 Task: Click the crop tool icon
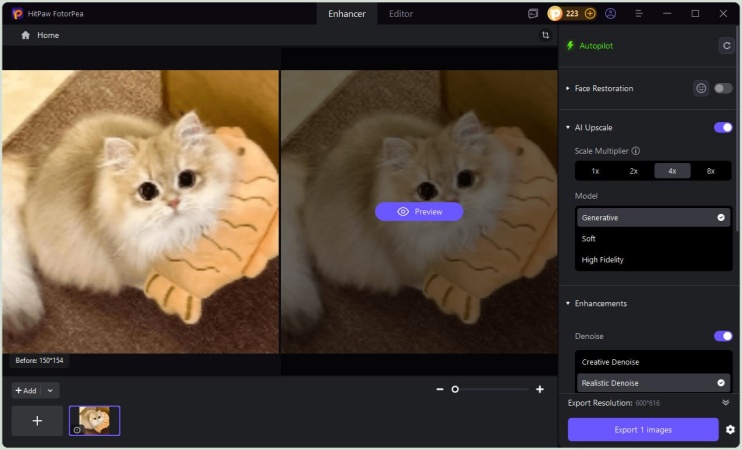(545, 35)
